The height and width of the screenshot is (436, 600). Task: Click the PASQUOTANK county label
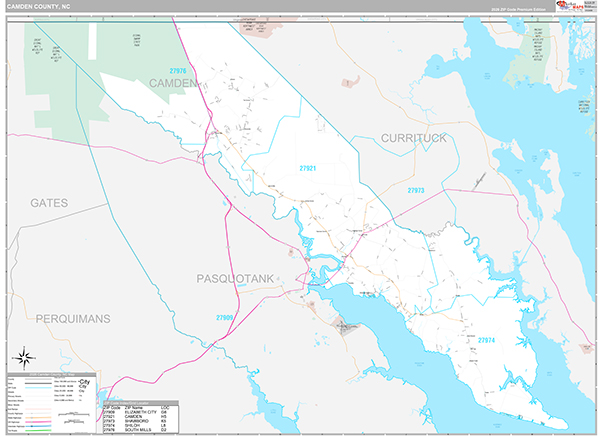[x=235, y=279]
